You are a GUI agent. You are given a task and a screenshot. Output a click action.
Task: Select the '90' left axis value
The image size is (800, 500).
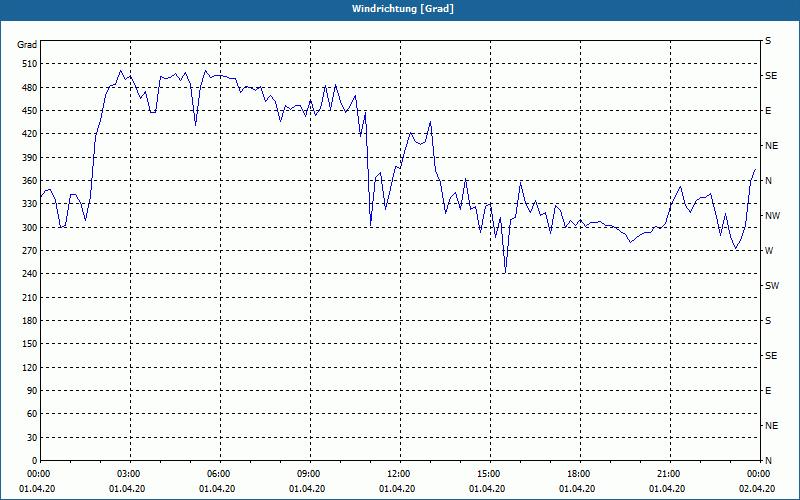[32, 391]
